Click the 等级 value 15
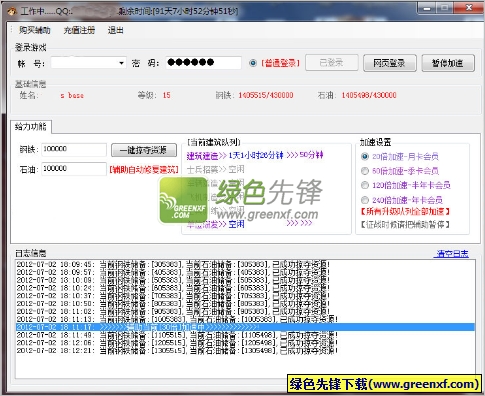485x396 pixels. (x=166, y=95)
